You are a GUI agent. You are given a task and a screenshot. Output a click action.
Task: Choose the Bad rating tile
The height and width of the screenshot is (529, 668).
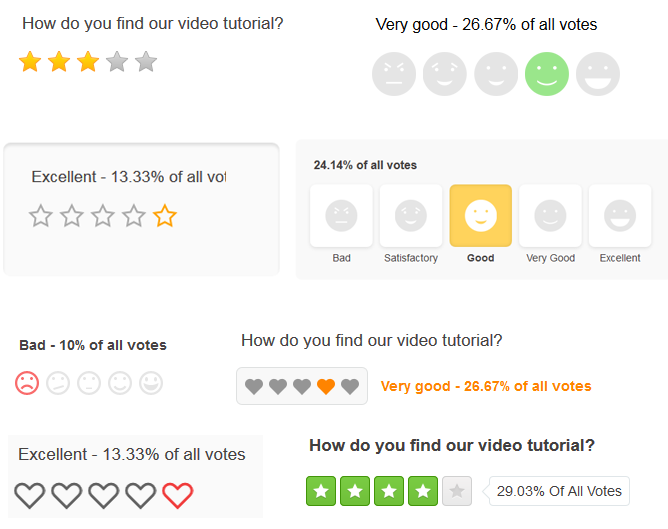click(x=341, y=216)
